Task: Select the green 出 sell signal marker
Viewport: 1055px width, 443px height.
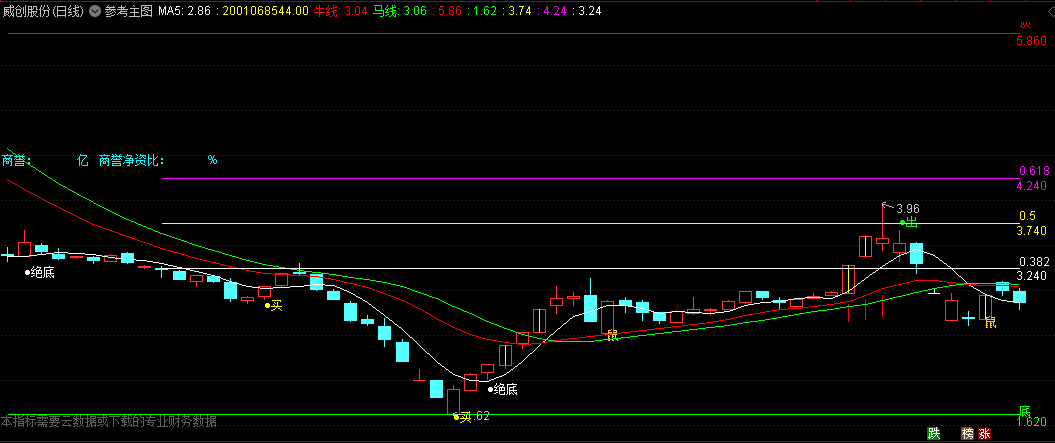Action: 909,222
